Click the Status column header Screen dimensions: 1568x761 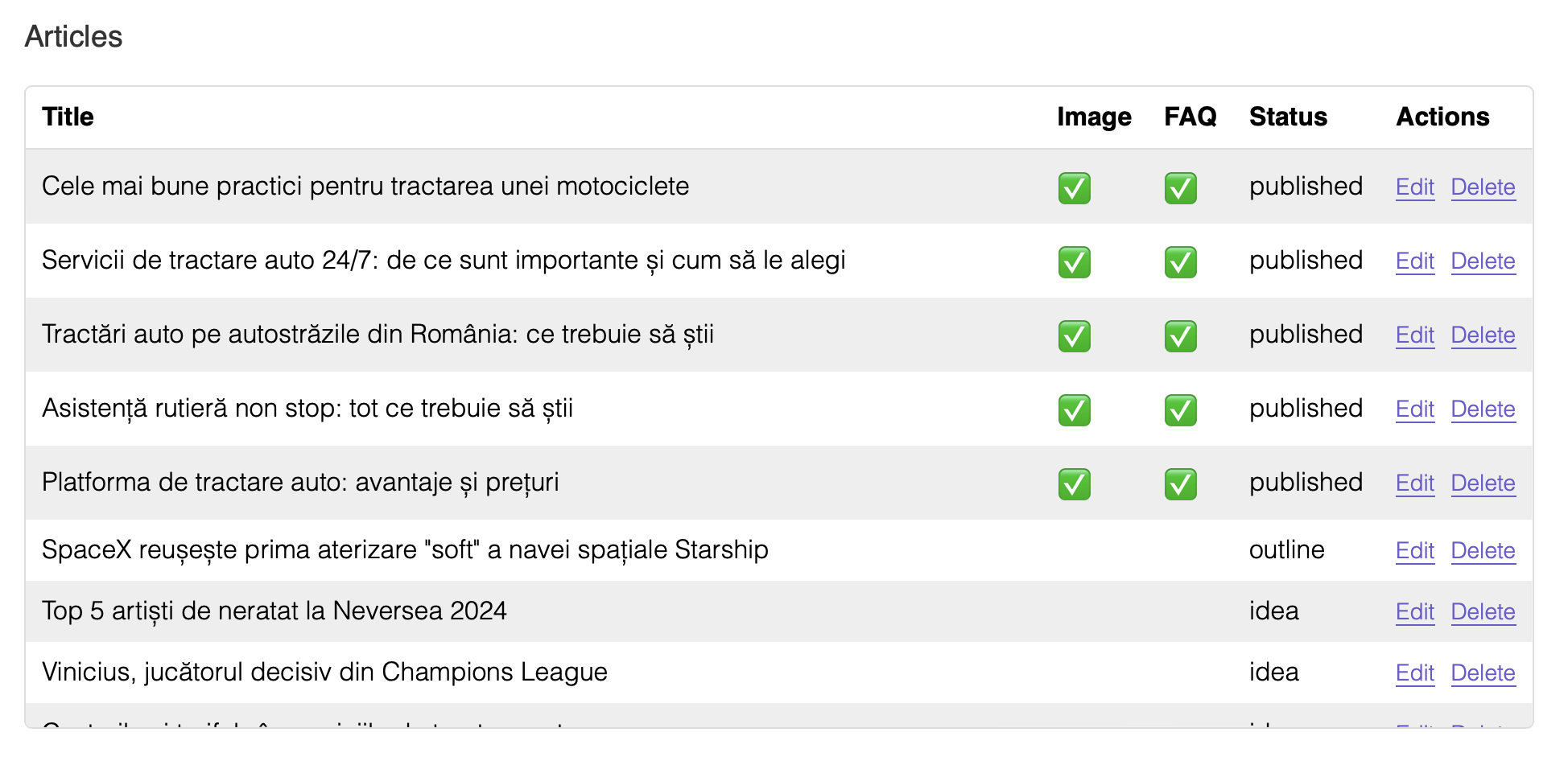click(1288, 117)
